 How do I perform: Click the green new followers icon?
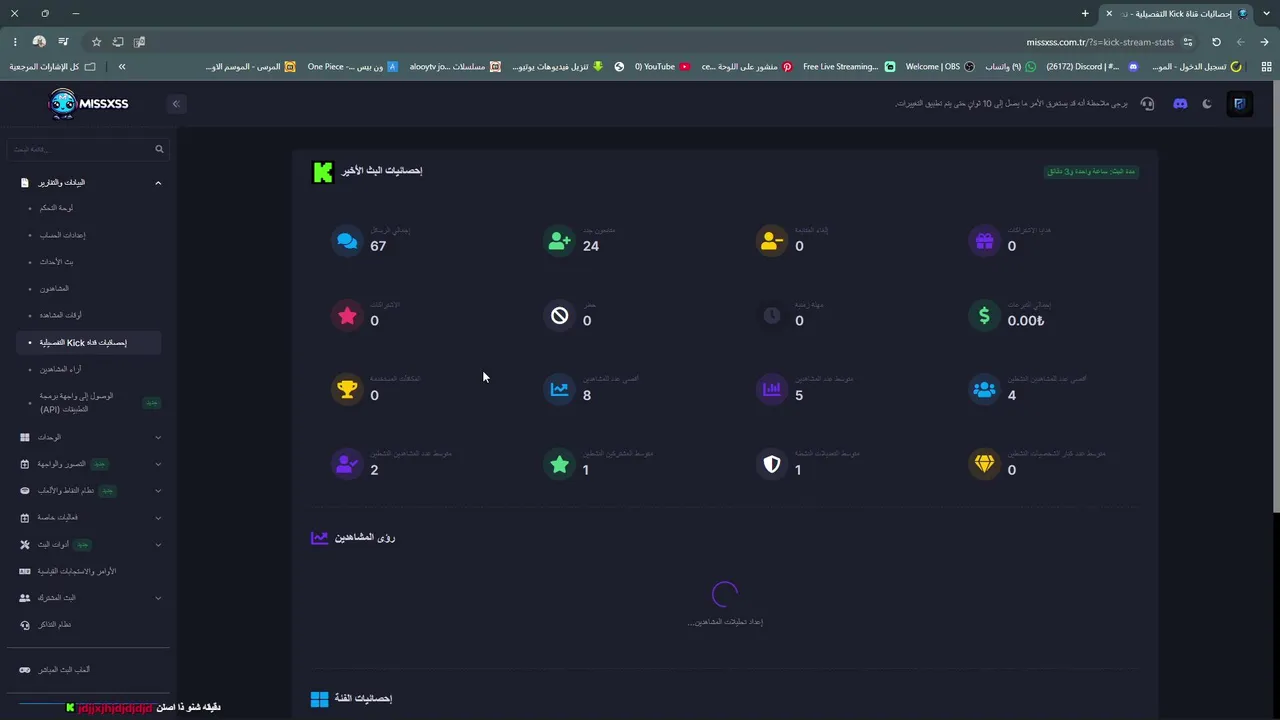pyautogui.click(x=559, y=241)
